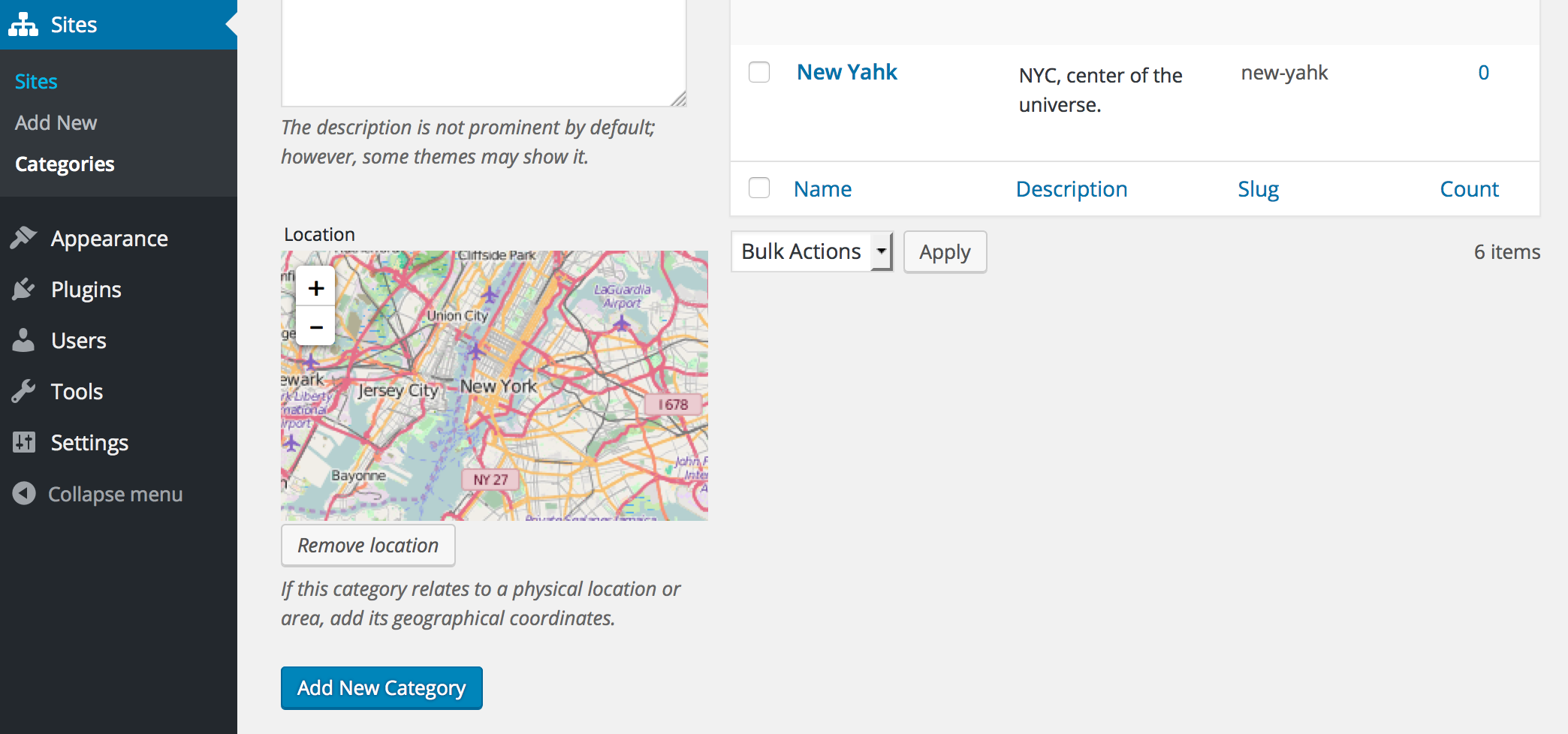The height and width of the screenshot is (734, 1568).
Task: Click the Add New Category button
Action: click(381, 687)
